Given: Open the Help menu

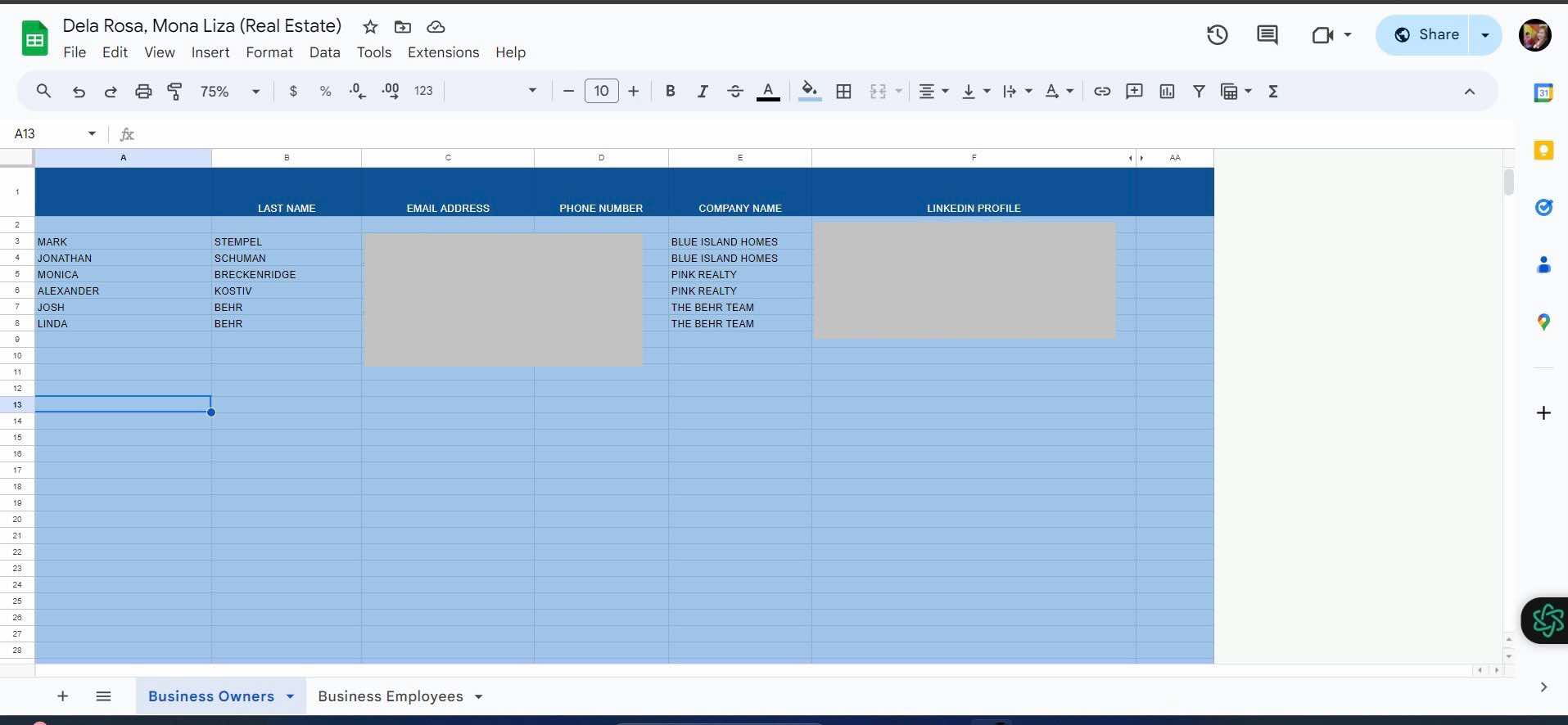Looking at the screenshot, I should (510, 52).
